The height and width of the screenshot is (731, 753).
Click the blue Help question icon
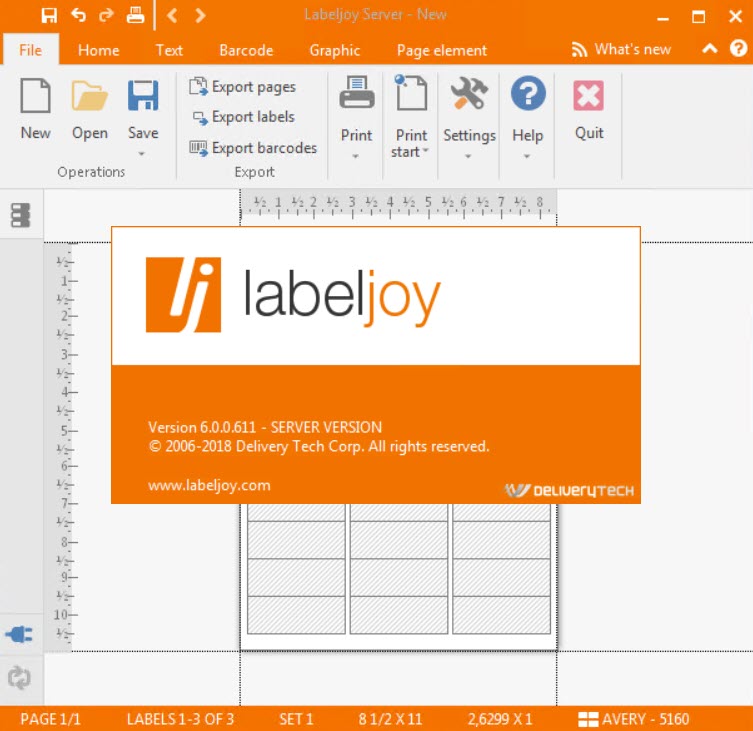pyautogui.click(x=528, y=93)
